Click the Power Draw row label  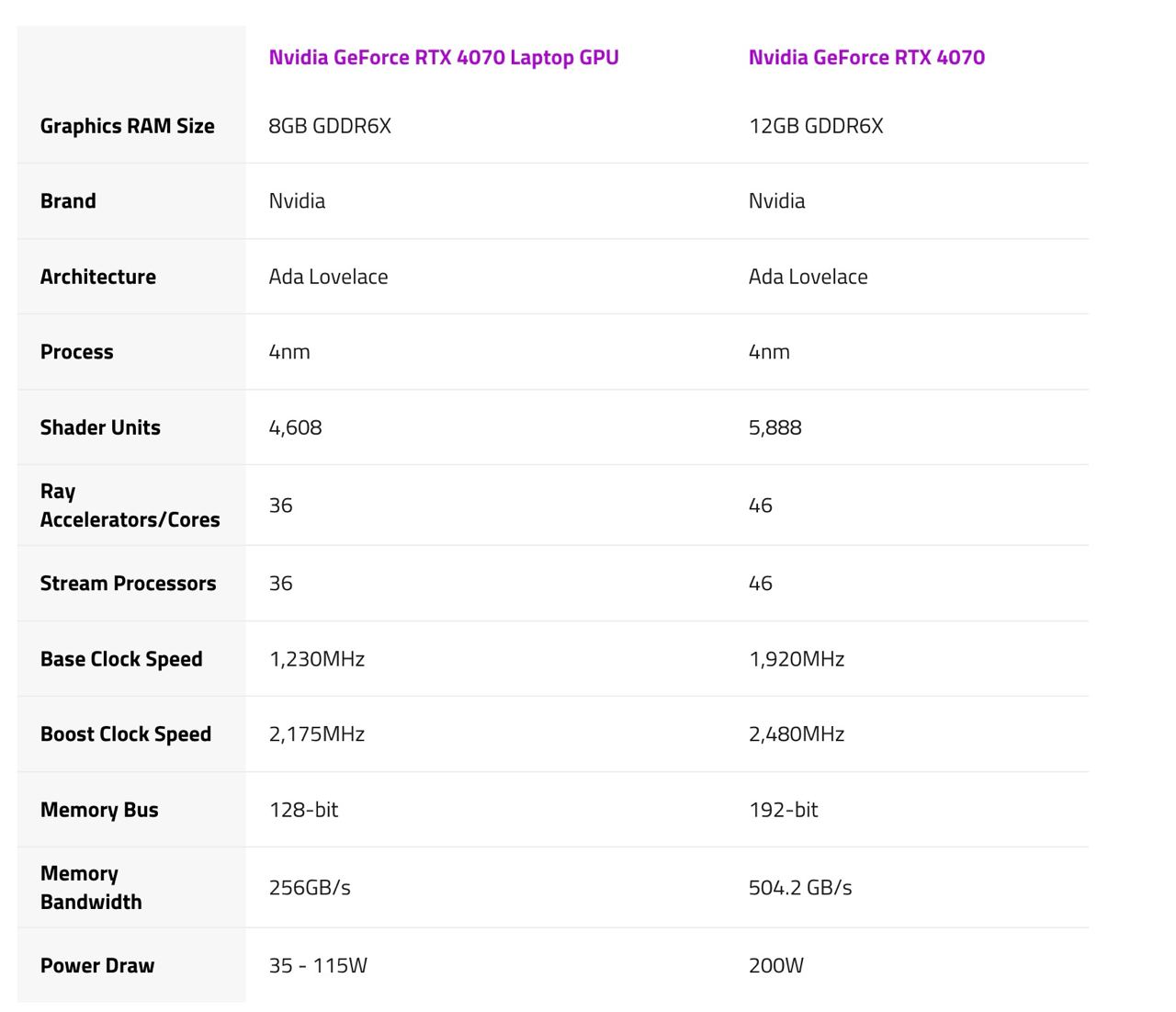click(97, 966)
